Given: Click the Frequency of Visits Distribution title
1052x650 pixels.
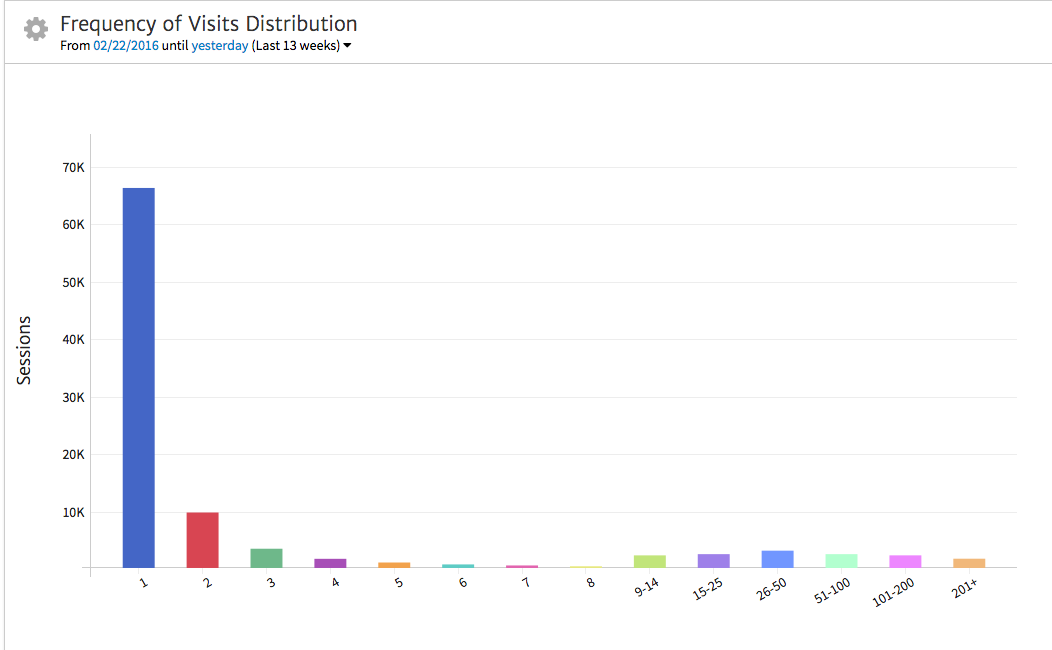Looking at the screenshot, I should point(208,24).
